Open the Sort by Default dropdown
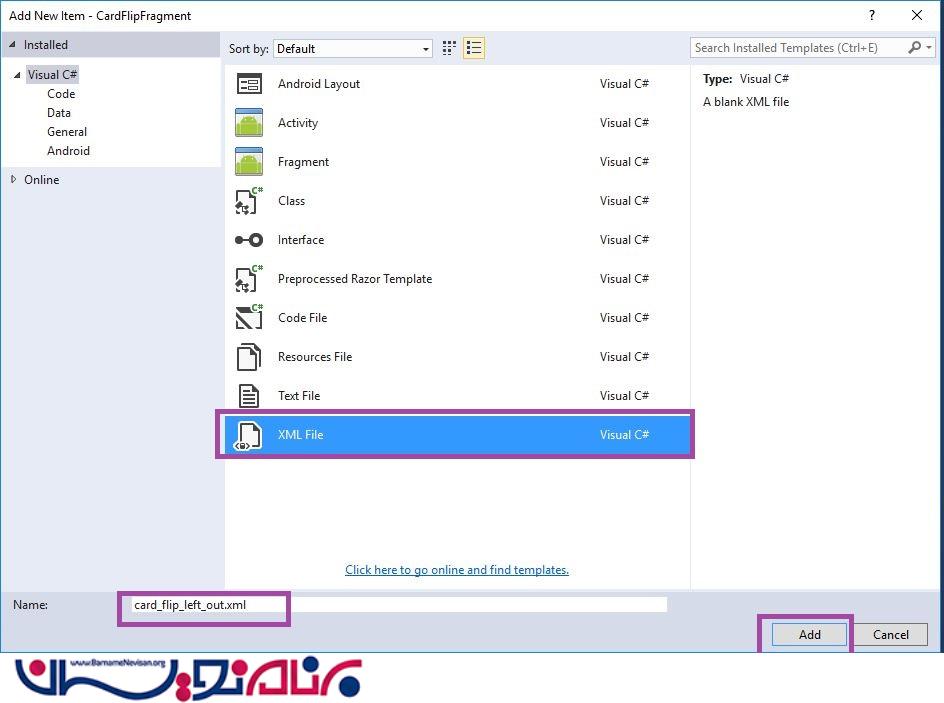 [353, 49]
